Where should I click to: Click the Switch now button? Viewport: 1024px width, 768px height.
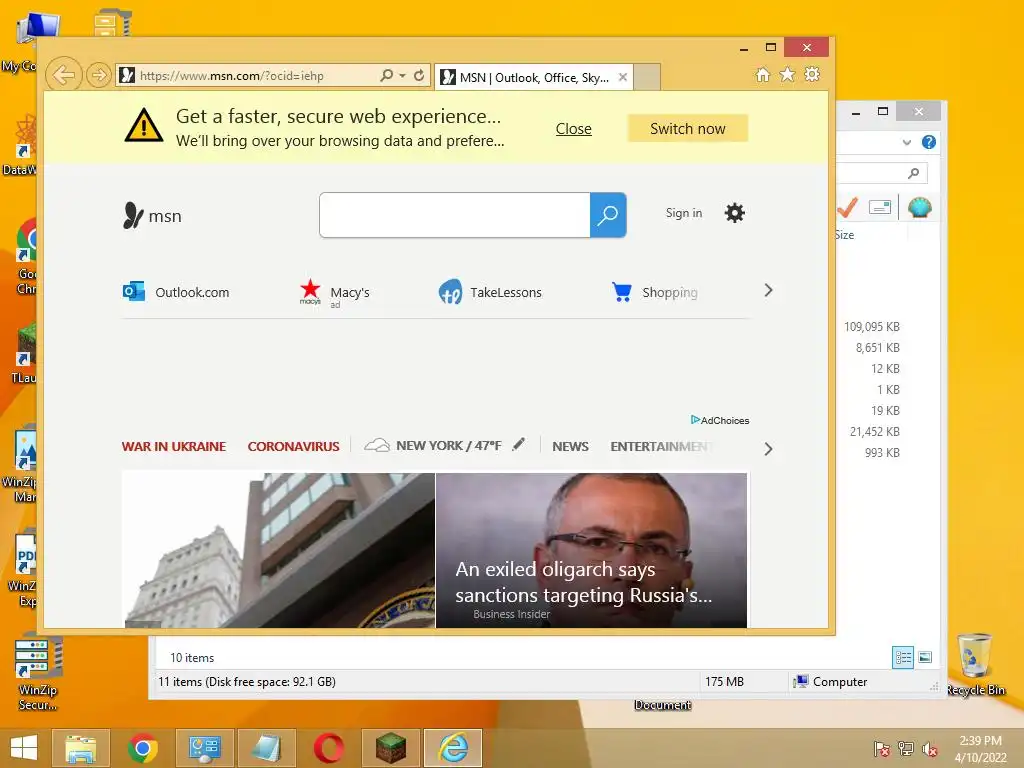click(688, 129)
